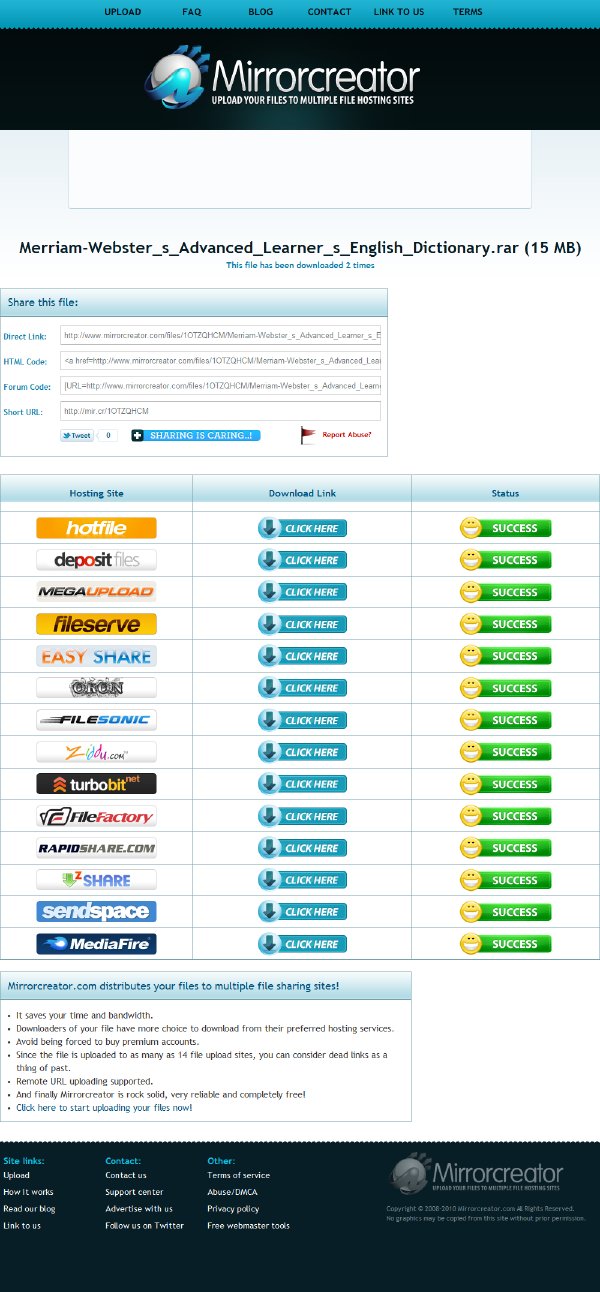Click Hotfile's SUCCESS status badge
The image size is (600, 1292).
click(x=506, y=528)
